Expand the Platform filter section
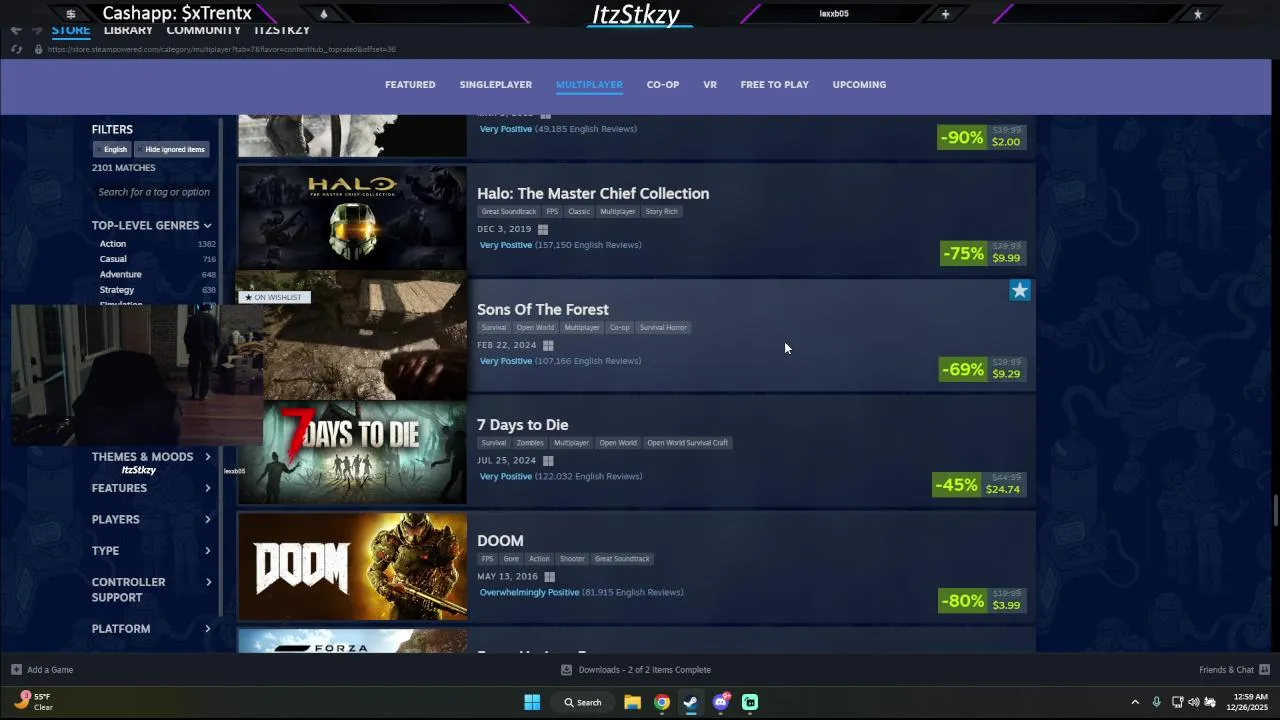1280x720 pixels. (x=152, y=629)
